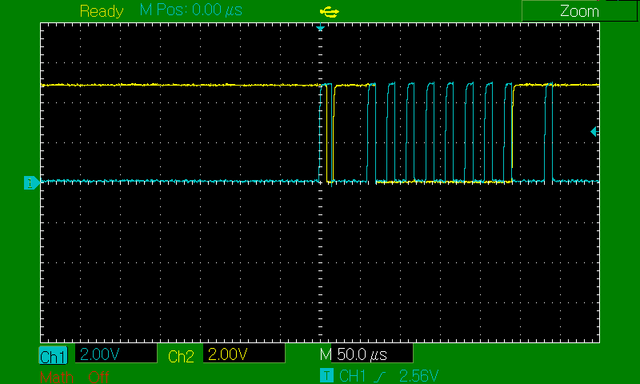The image size is (640, 384).
Task: Click the USB connection icon
Action: point(329,12)
